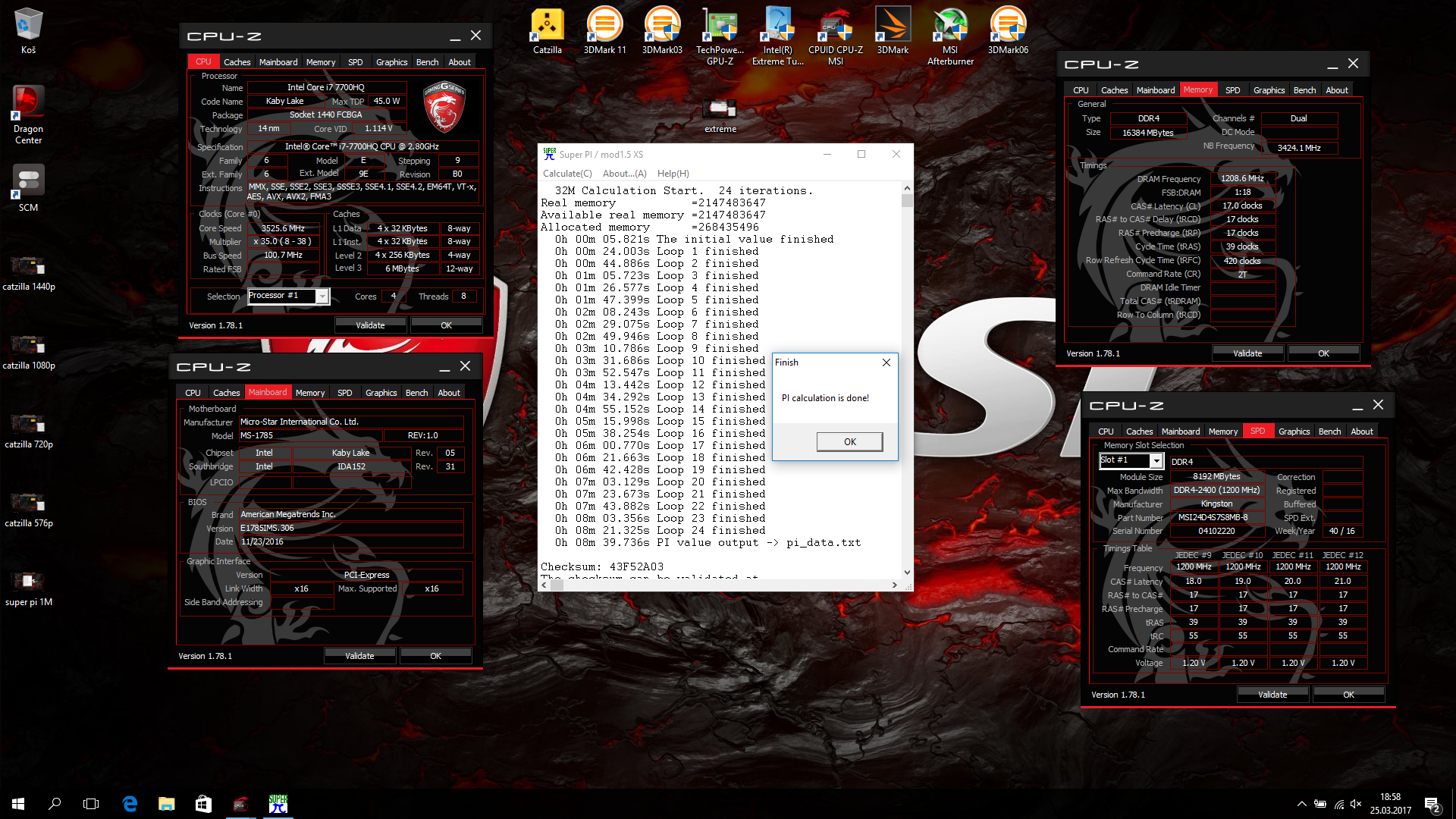Click the Checksum: 43F52A03 line
Screen dimensions: 1456x819
pos(602,566)
